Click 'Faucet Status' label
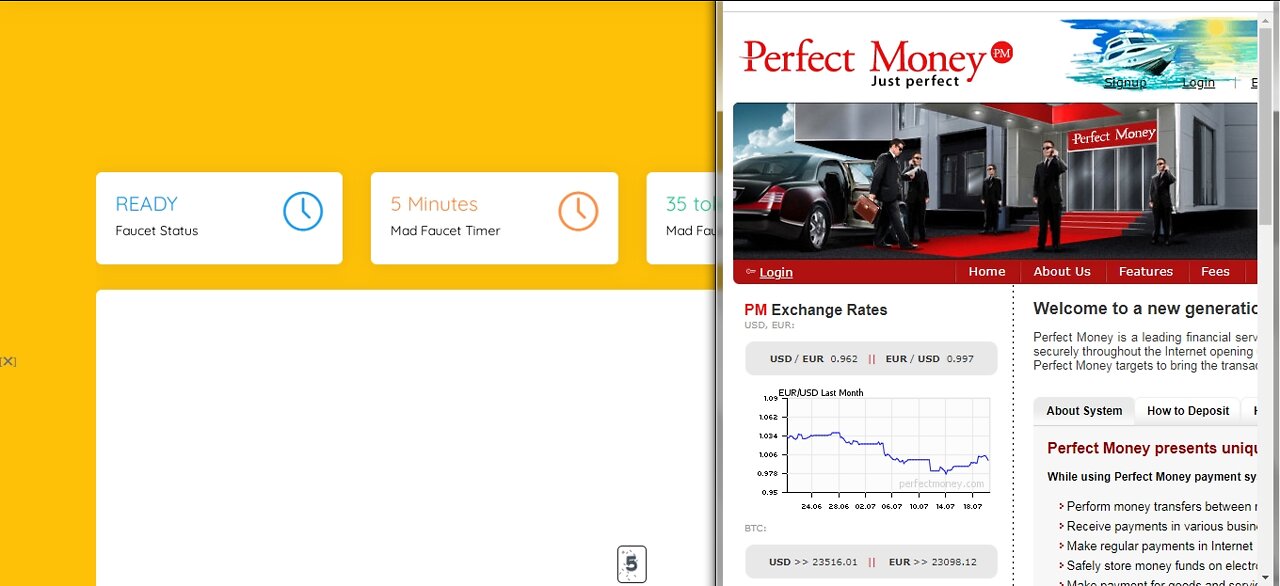Screen dimensions: 1280x586 157,231
